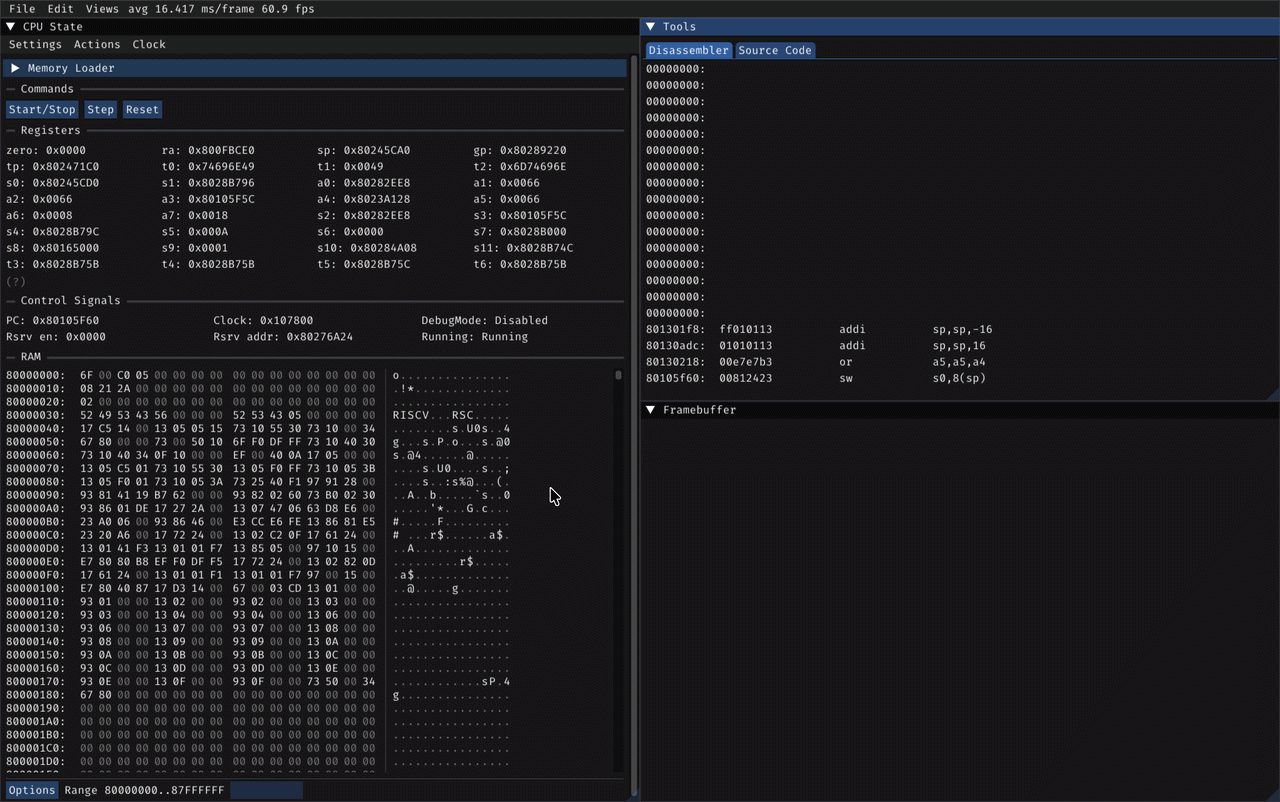Collapse the Tools panel triangle
The width and height of the screenshot is (1280, 802).
tap(650, 27)
